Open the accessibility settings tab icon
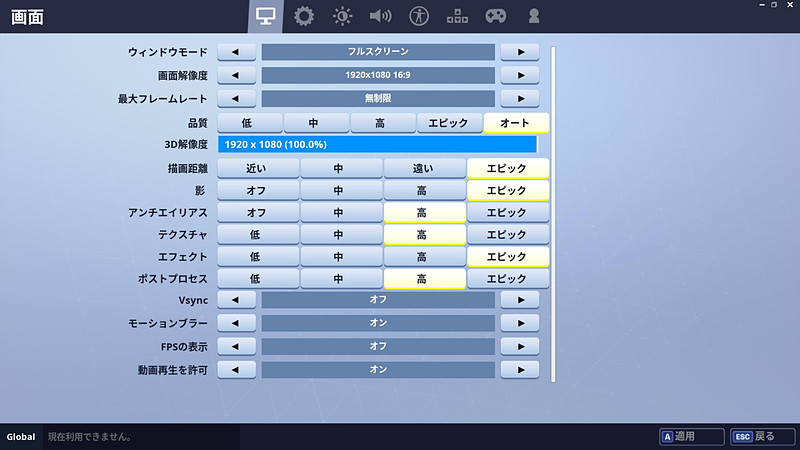The image size is (800, 450). [x=419, y=16]
